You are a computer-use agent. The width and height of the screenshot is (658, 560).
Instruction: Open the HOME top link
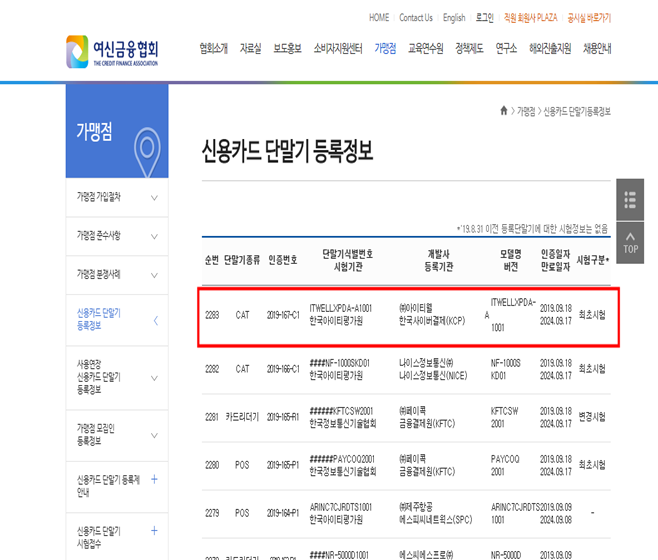[x=379, y=18]
